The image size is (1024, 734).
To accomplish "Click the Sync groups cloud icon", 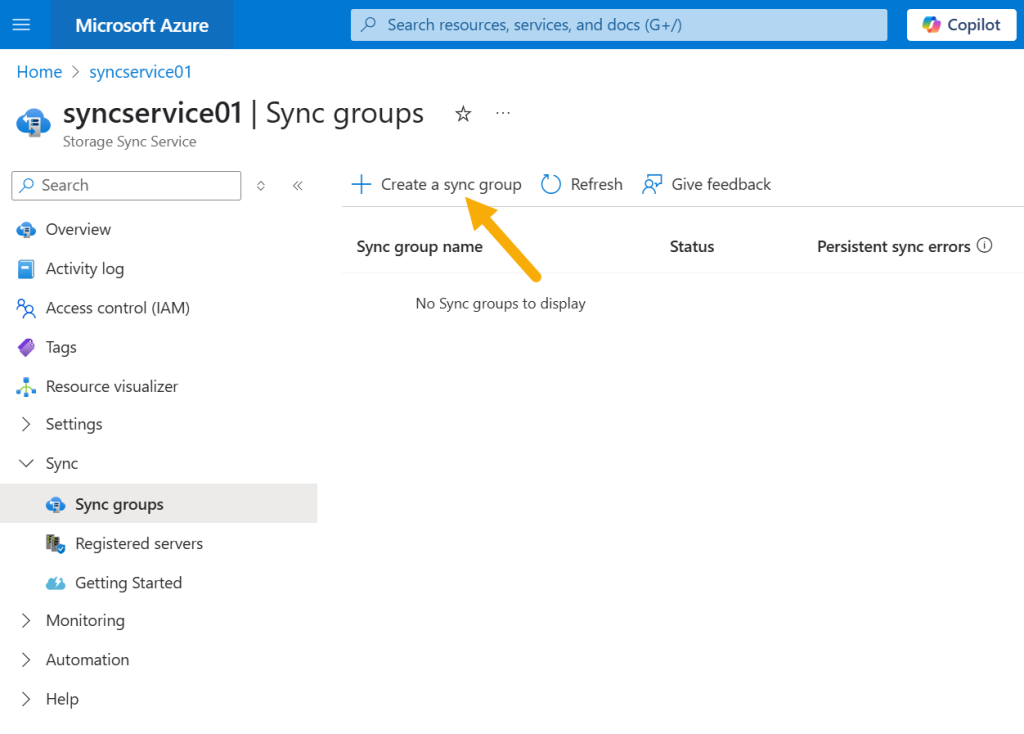I will (56, 505).
